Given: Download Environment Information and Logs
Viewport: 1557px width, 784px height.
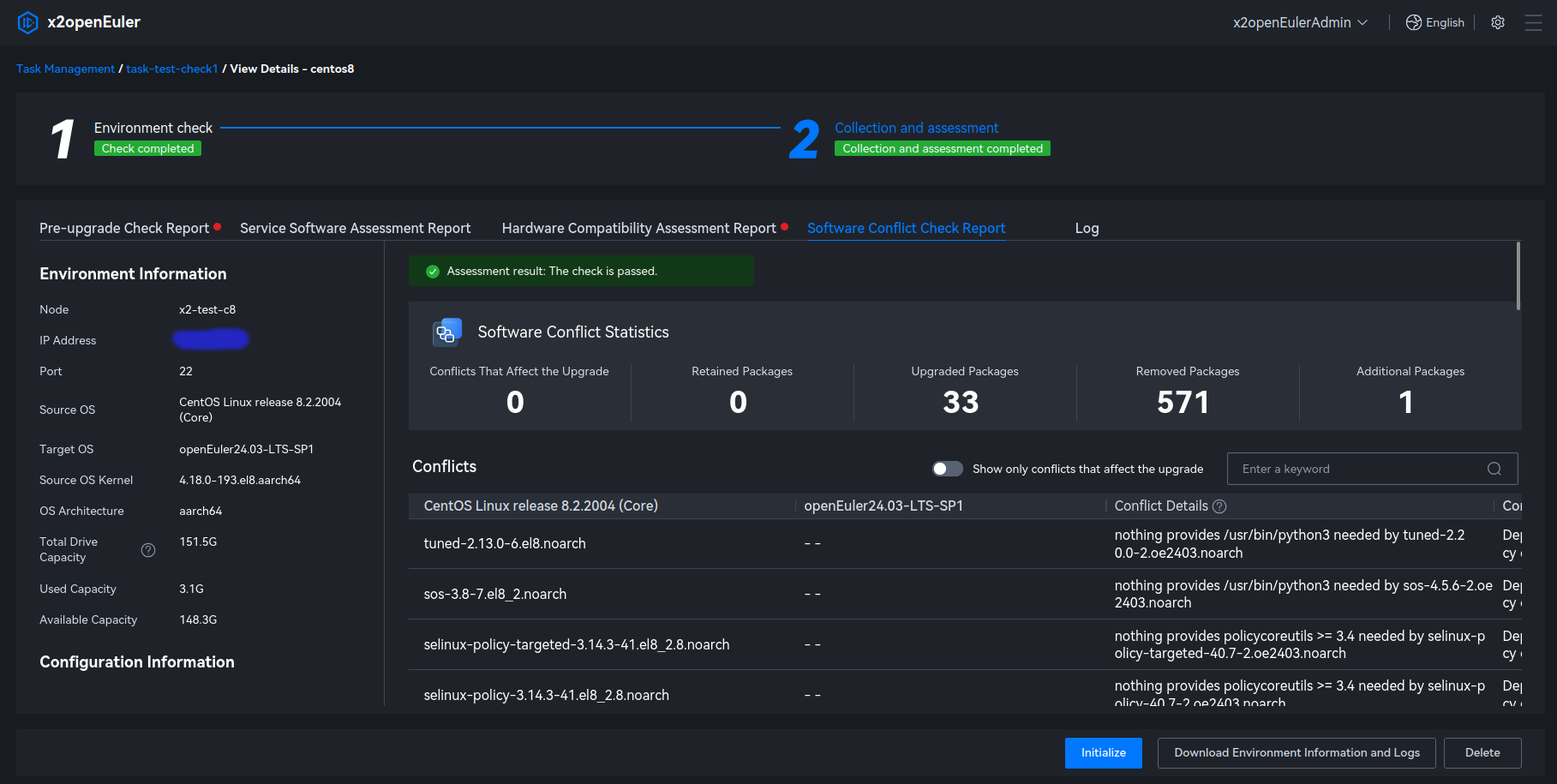Looking at the screenshot, I should pos(1296,753).
